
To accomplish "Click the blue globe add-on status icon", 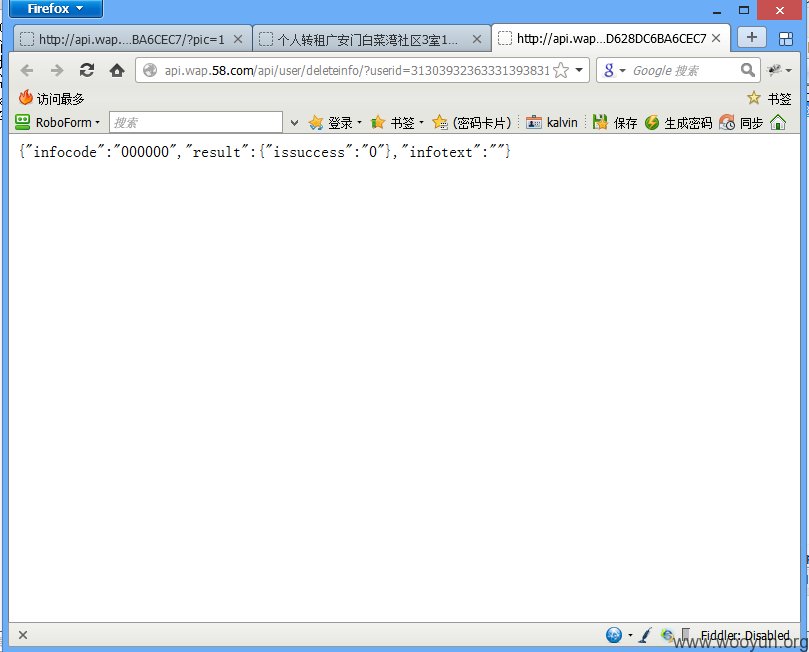I will (x=613, y=635).
